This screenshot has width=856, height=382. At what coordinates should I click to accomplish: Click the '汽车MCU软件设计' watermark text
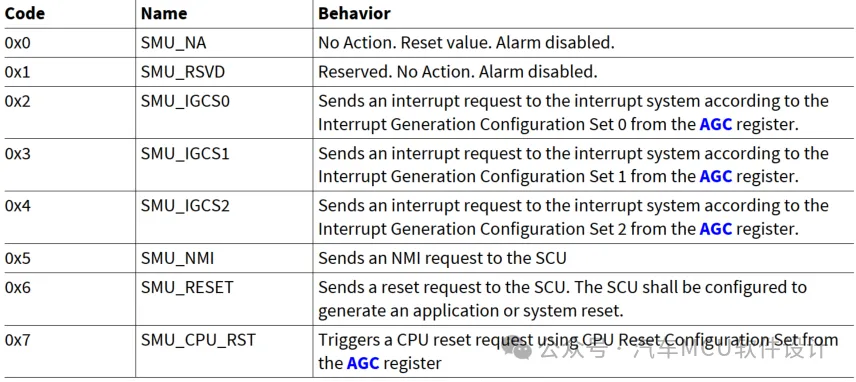click(731, 349)
